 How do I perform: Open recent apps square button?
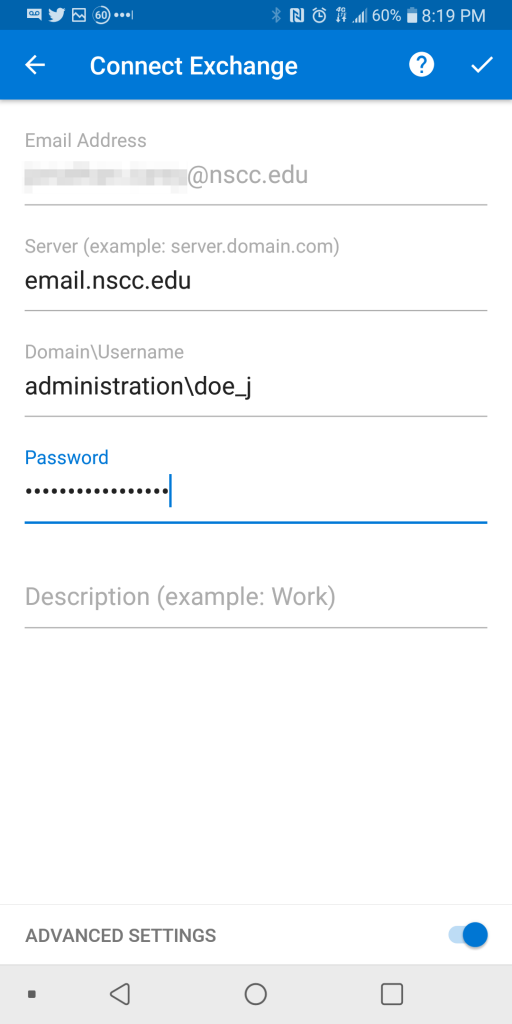[x=392, y=994]
